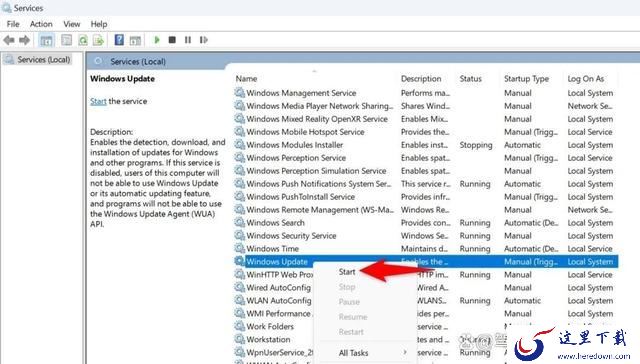640x364 pixels.
Task: Sort by the Status column header
Action: (x=470, y=79)
